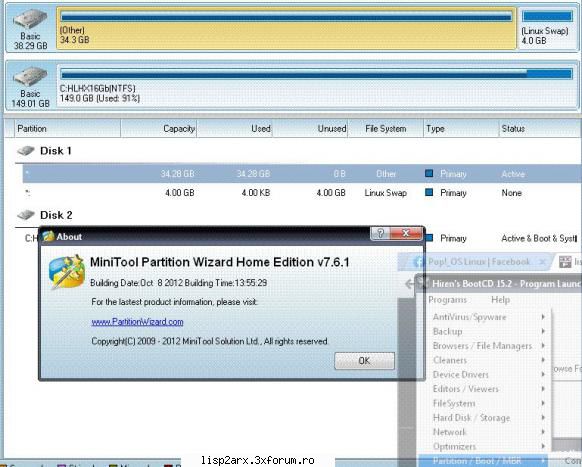Open Help menu in Hiren's BootCD launcher

[500, 300]
